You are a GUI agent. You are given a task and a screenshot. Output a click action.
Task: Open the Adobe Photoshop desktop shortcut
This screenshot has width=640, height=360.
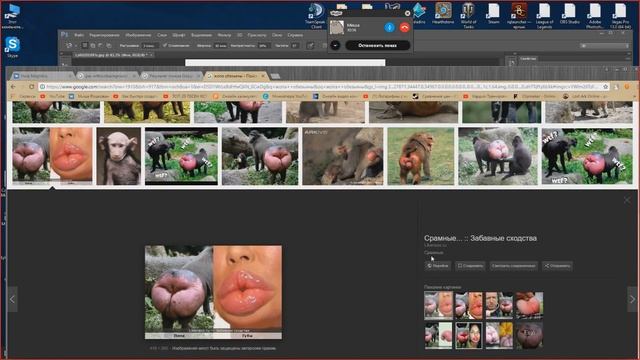[595, 16]
